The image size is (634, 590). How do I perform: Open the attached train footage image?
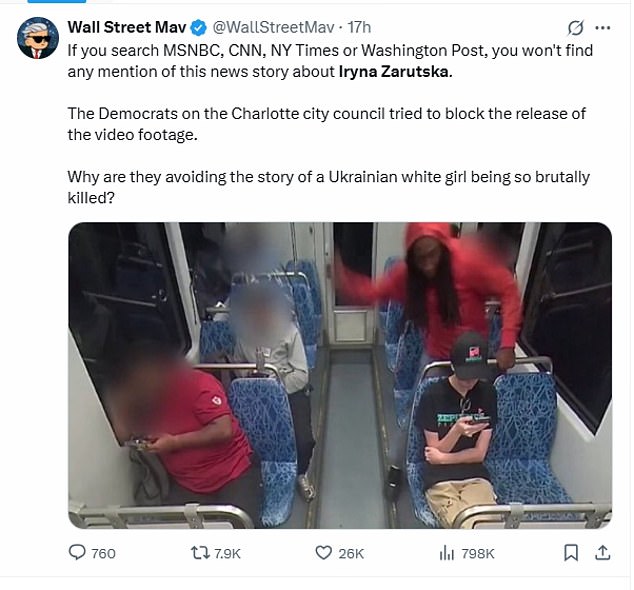pos(340,375)
